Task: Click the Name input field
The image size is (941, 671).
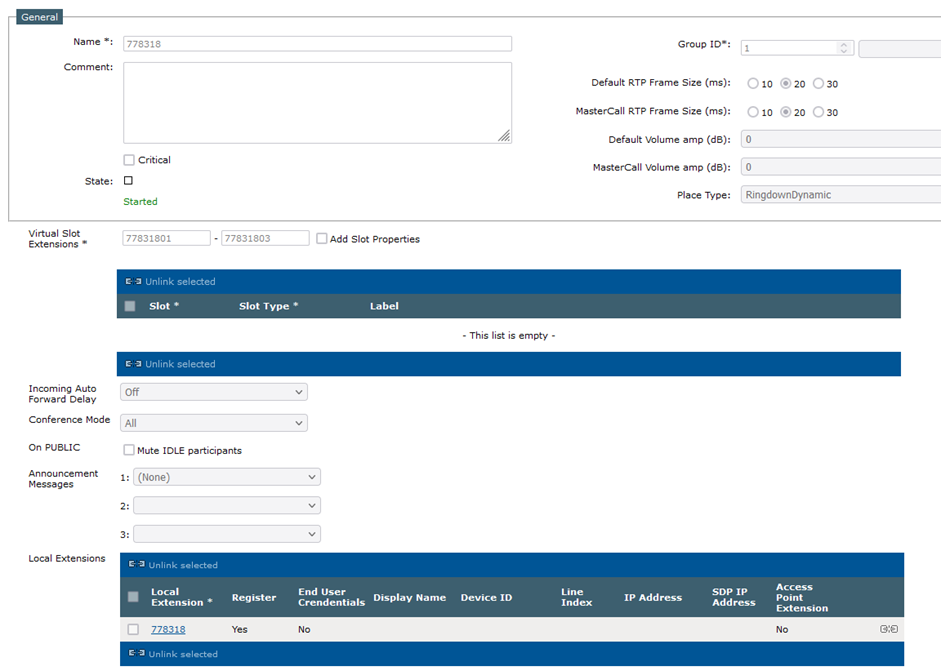Action: 317,44
